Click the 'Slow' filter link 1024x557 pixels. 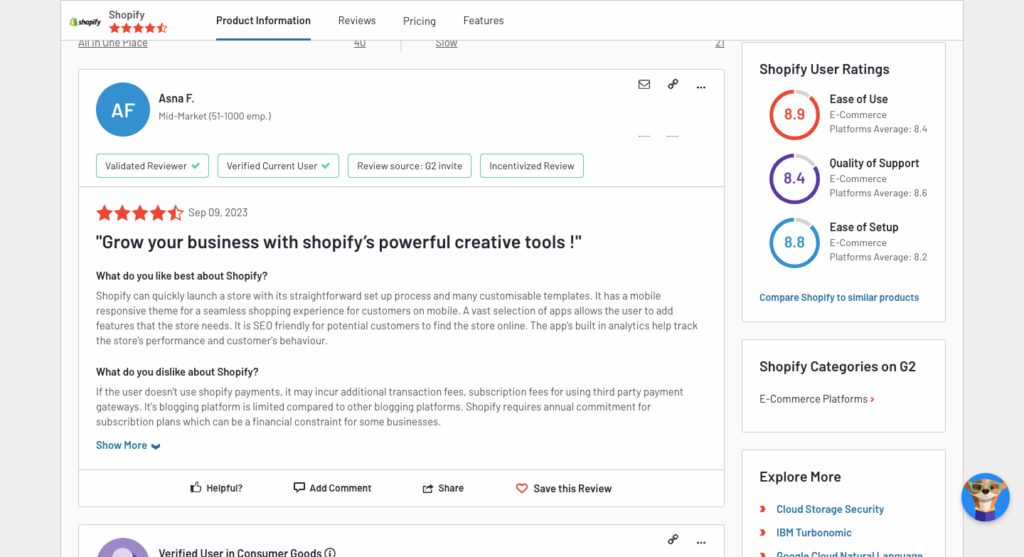tap(446, 43)
